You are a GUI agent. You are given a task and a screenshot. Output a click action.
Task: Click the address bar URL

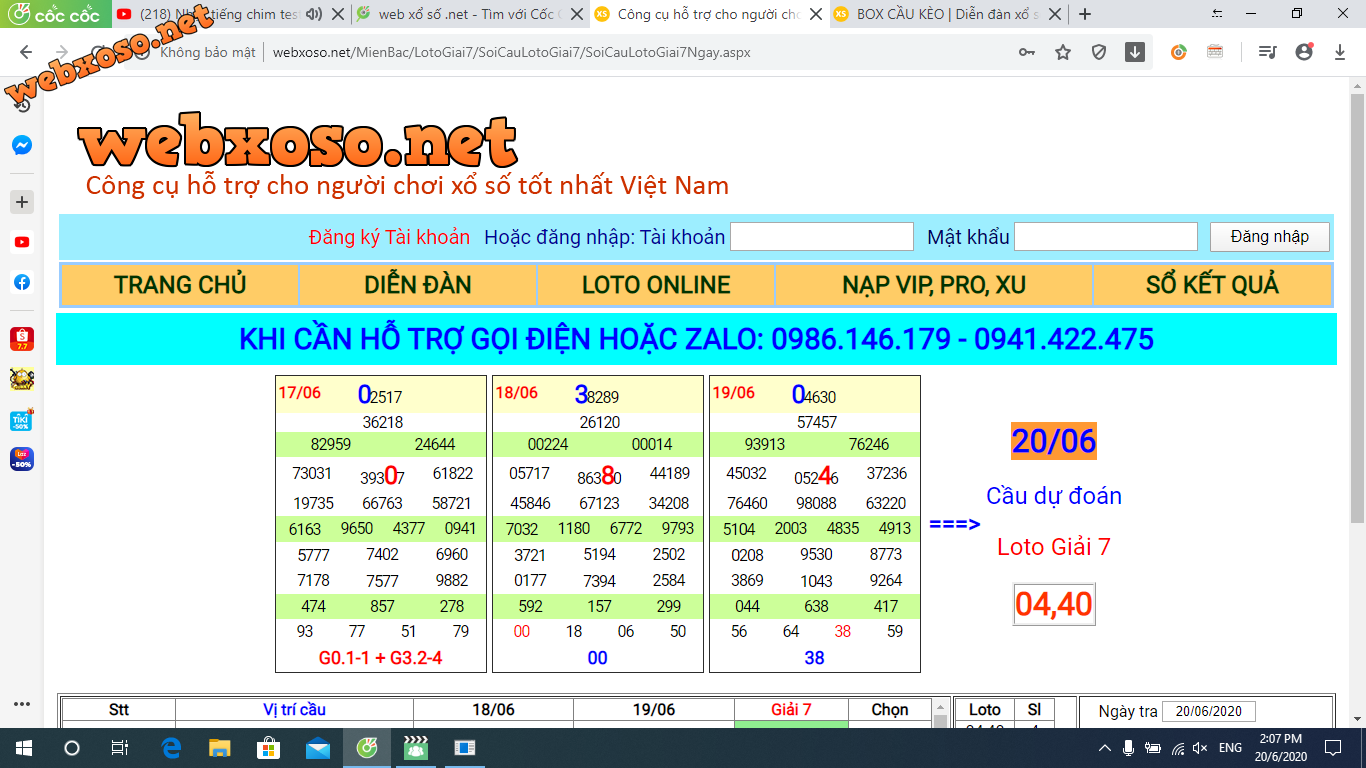(512, 52)
